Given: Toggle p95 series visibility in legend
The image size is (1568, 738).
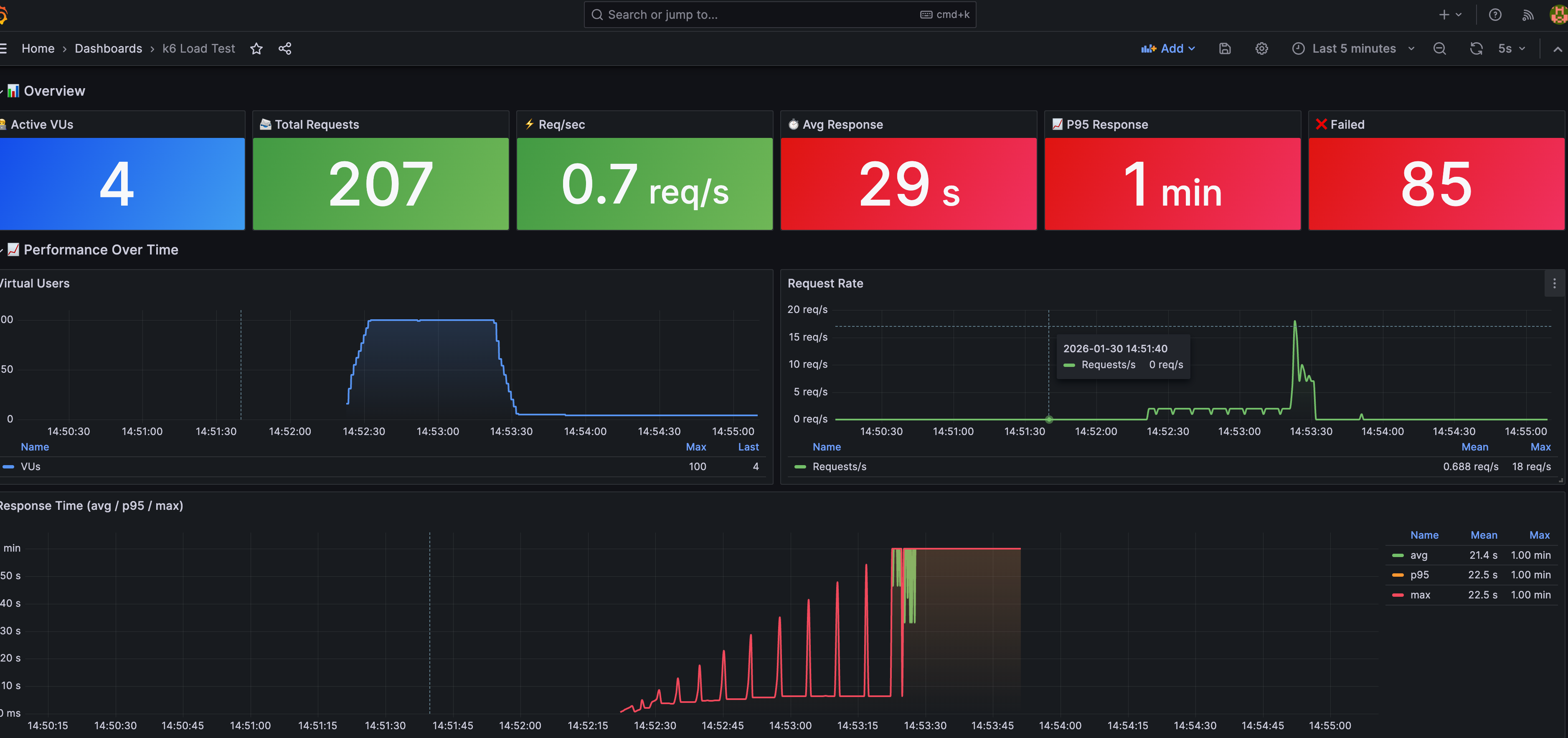Looking at the screenshot, I should 1419,575.
